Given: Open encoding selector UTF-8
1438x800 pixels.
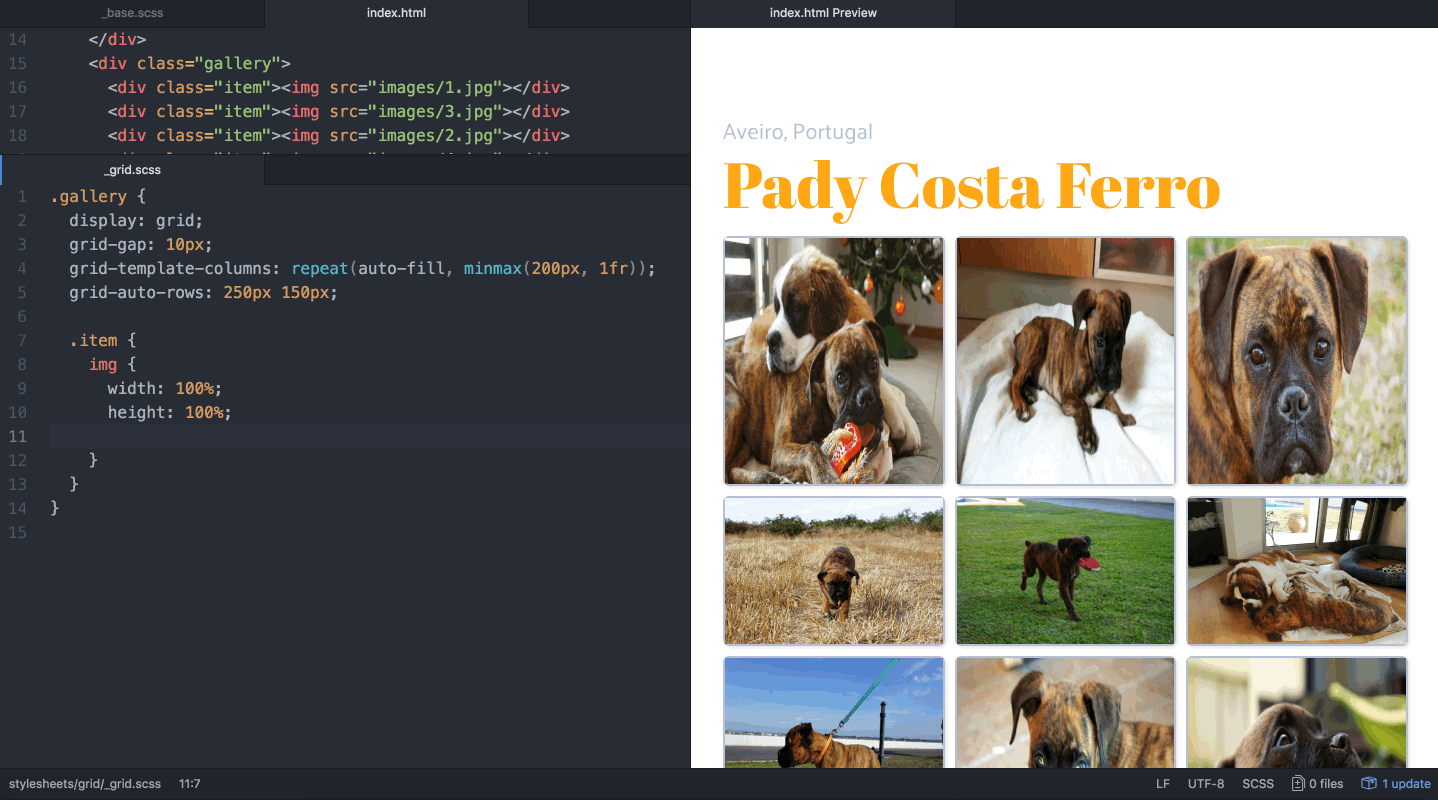Looking at the screenshot, I should [1206, 784].
